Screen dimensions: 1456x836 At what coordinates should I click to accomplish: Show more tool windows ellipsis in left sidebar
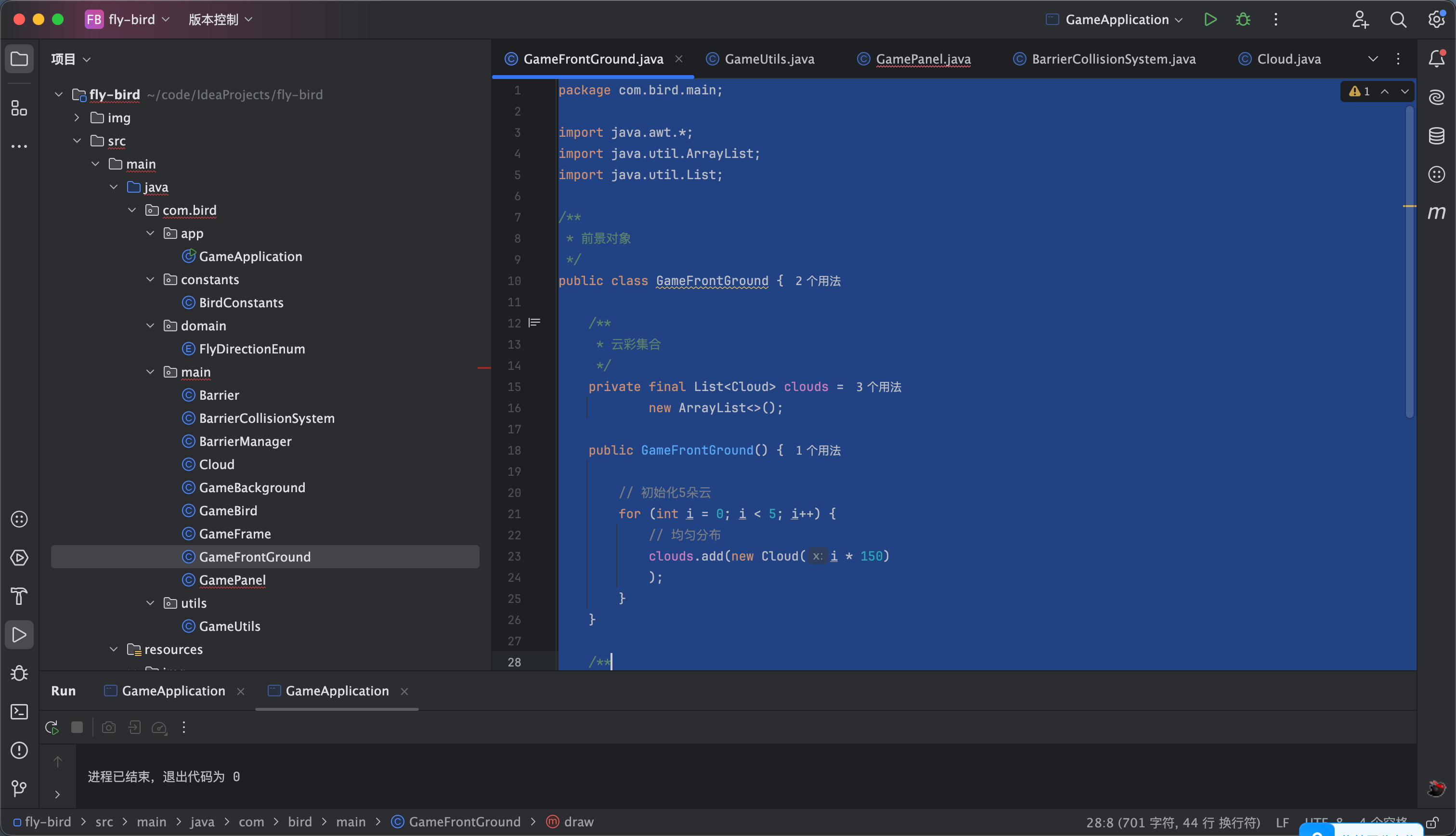click(x=19, y=146)
